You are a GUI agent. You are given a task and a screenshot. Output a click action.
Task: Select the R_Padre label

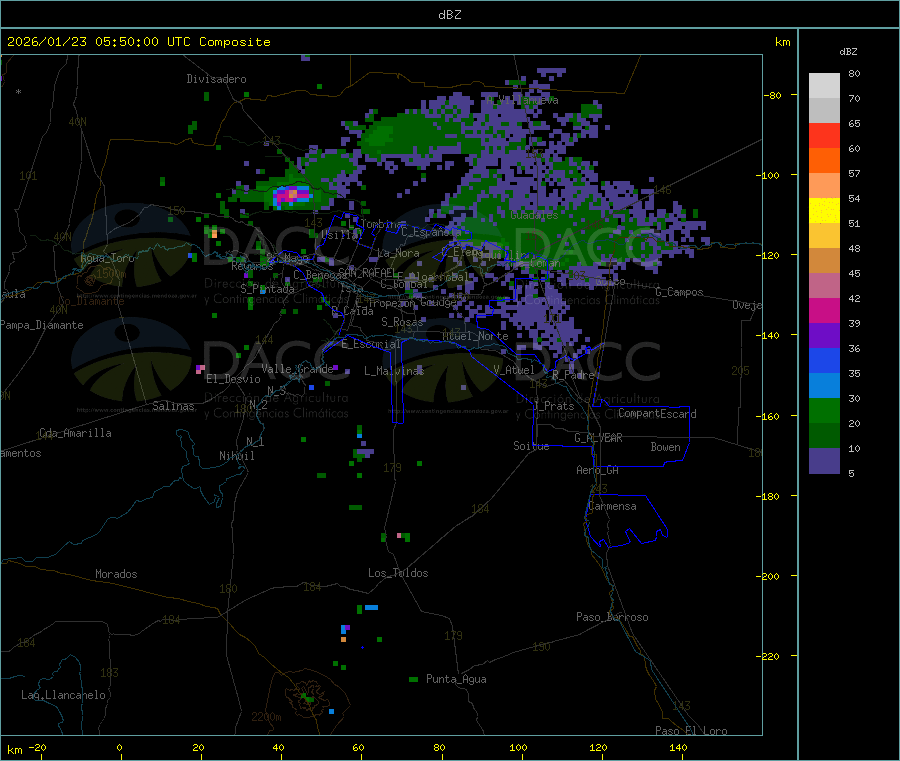pos(573,375)
